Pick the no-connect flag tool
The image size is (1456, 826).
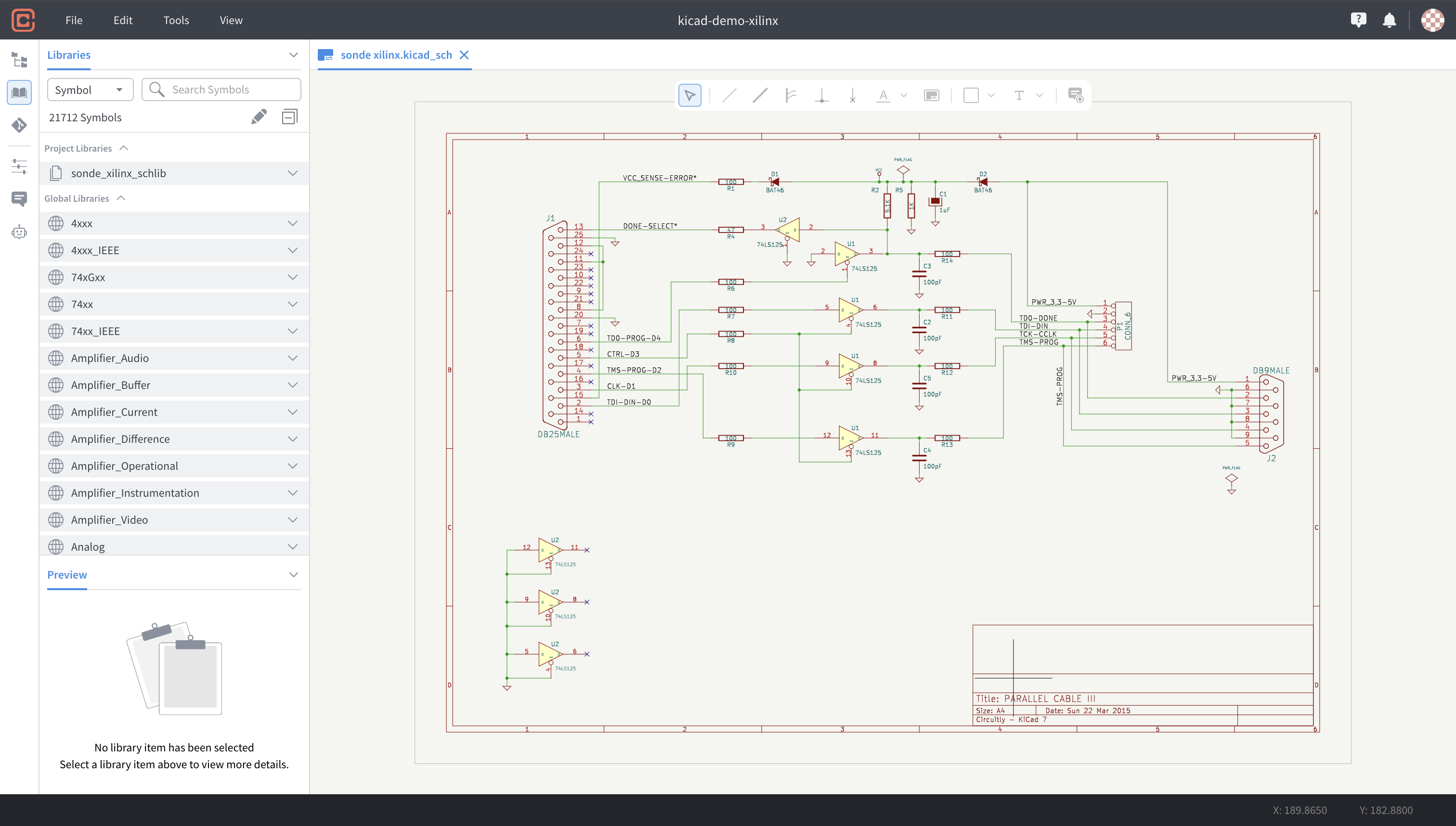coord(852,95)
